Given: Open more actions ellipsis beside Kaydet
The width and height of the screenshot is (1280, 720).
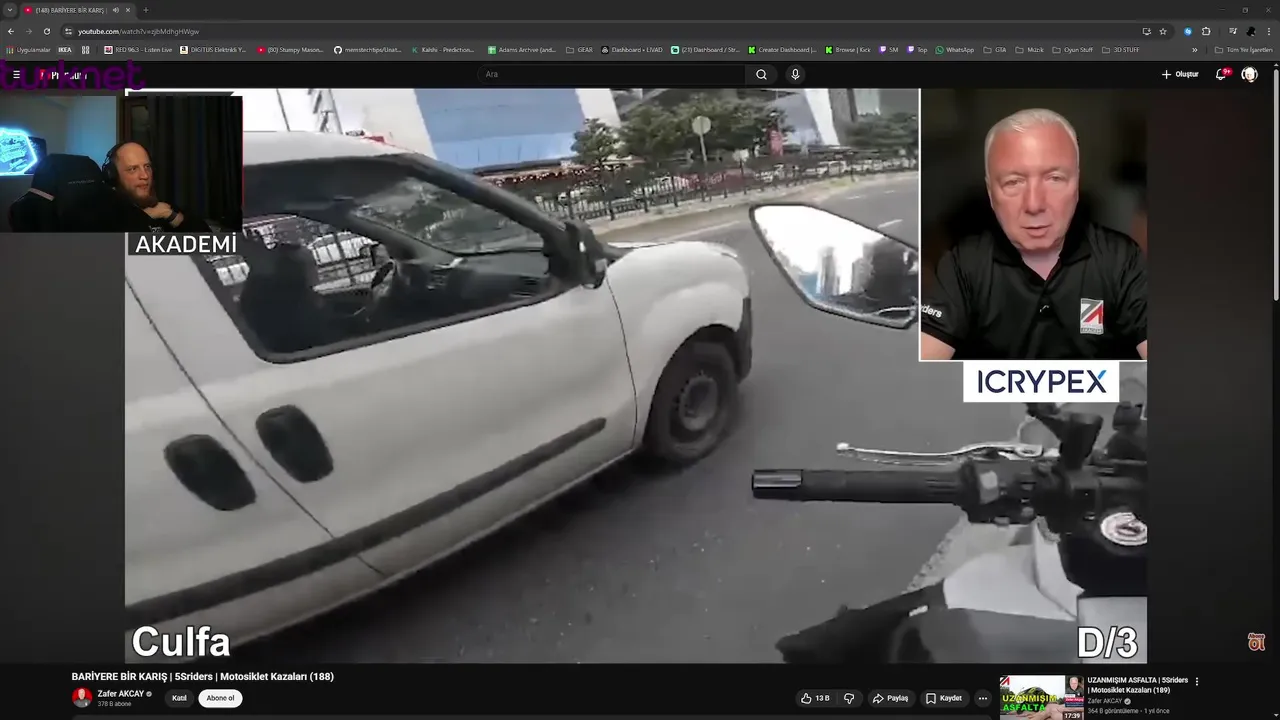Looking at the screenshot, I should 983,698.
